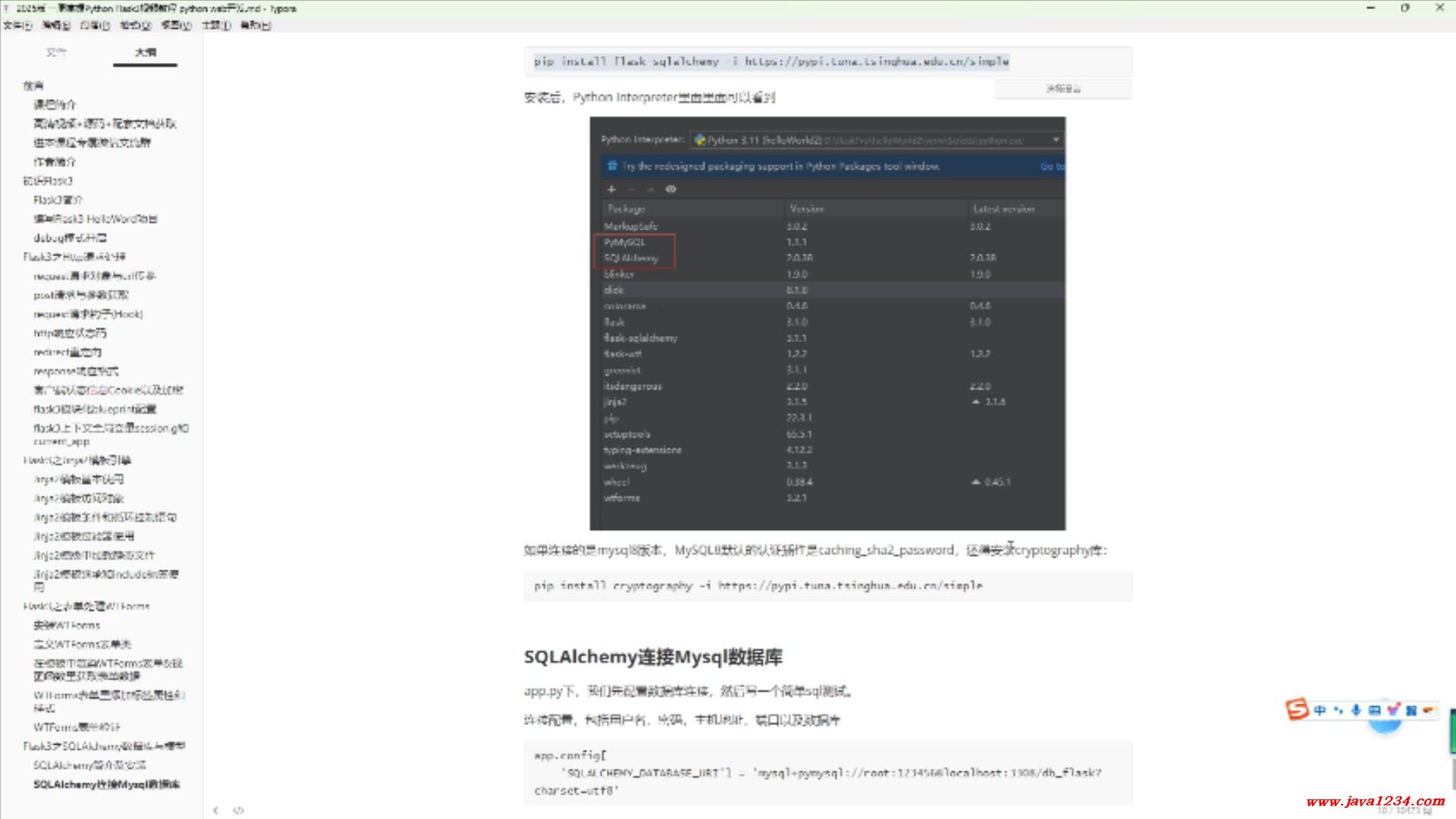Open the 文件 menu in menu bar
Image resolution: width=1456 pixels, height=819 pixels.
click(x=17, y=25)
